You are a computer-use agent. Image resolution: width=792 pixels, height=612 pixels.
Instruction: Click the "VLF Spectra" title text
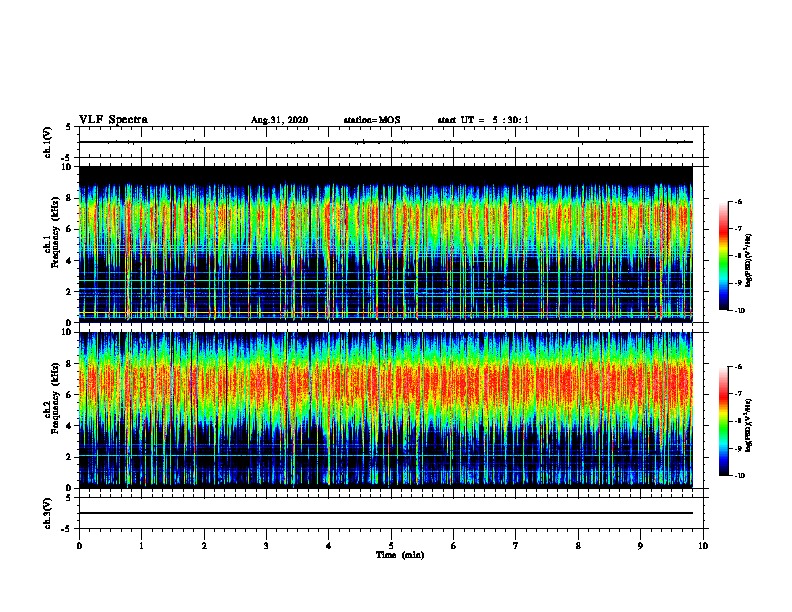point(113,120)
